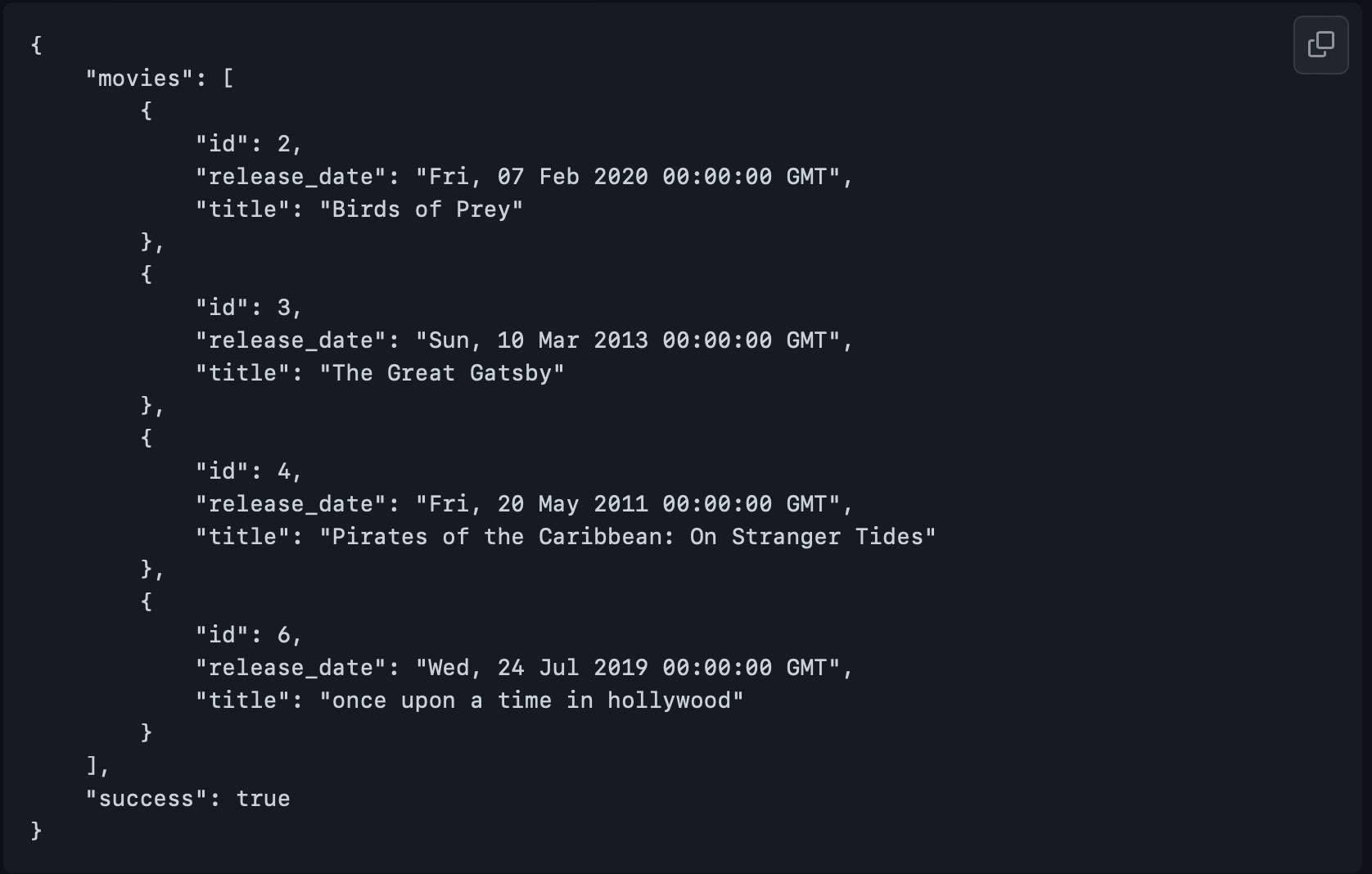Click the closing square bracket of movies array
1372x874 pixels.
point(92,765)
